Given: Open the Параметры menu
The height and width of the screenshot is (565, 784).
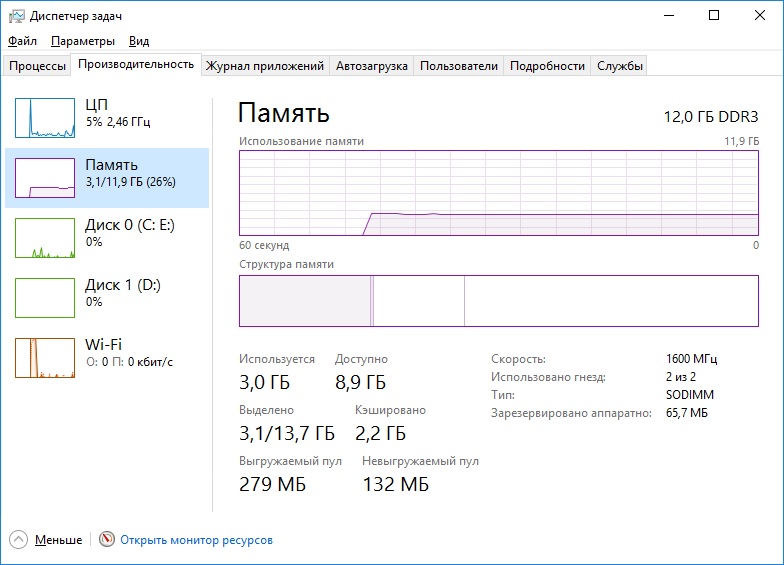Looking at the screenshot, I should coord(83,41).
